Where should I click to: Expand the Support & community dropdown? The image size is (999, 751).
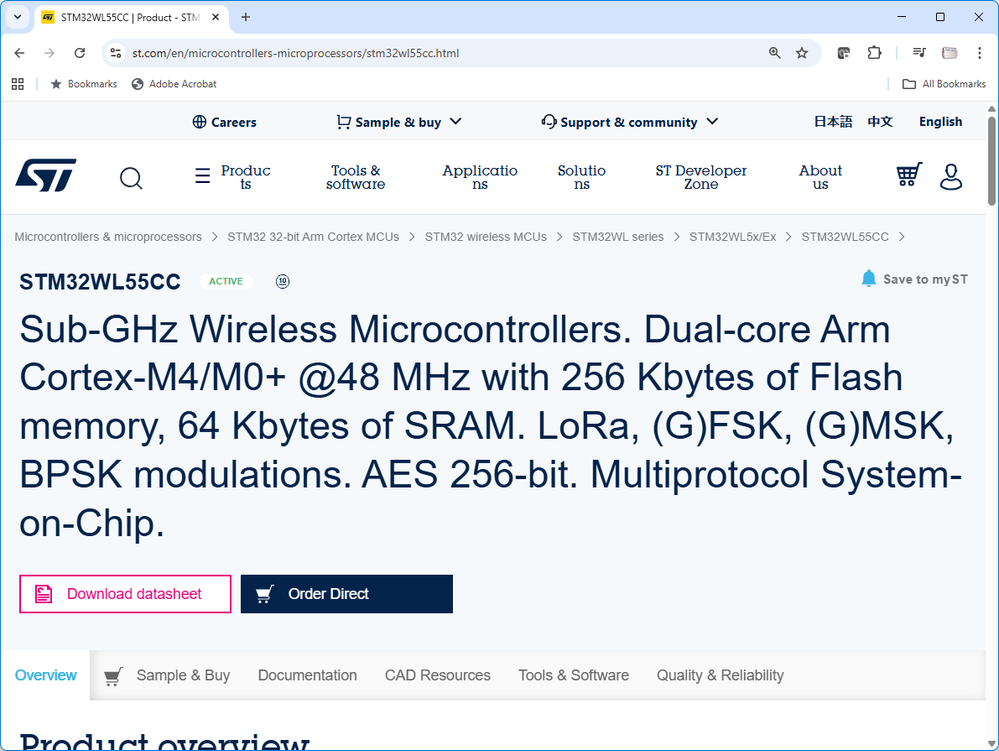630,122
